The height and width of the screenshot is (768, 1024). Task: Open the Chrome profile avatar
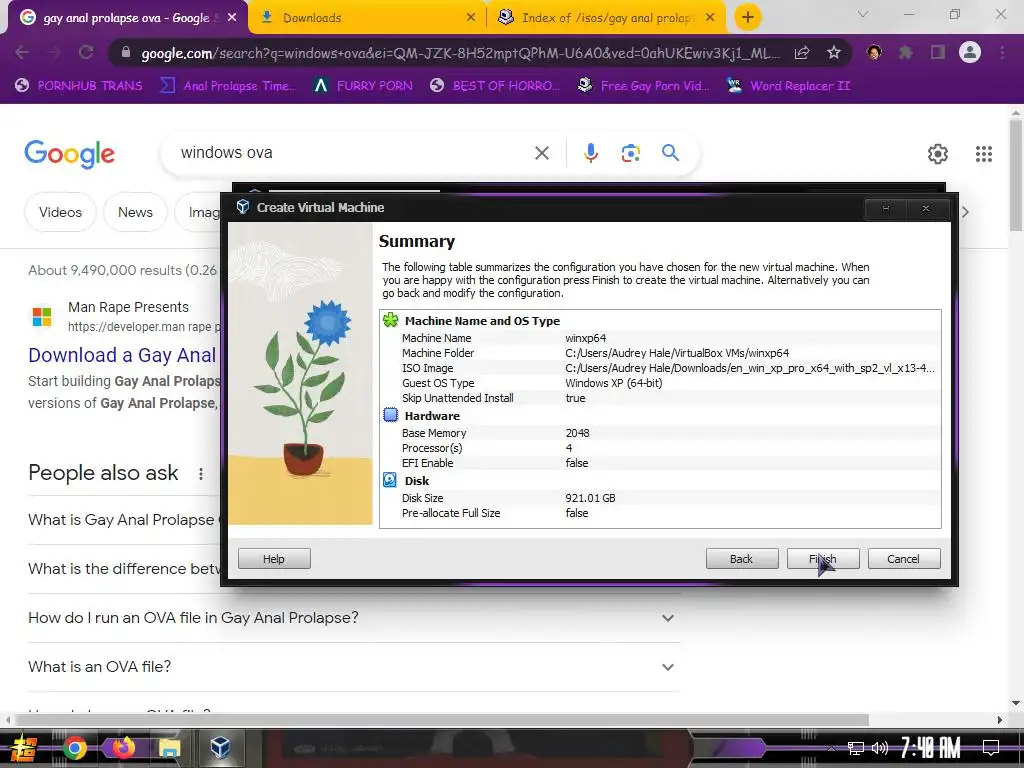pos(970,52)
